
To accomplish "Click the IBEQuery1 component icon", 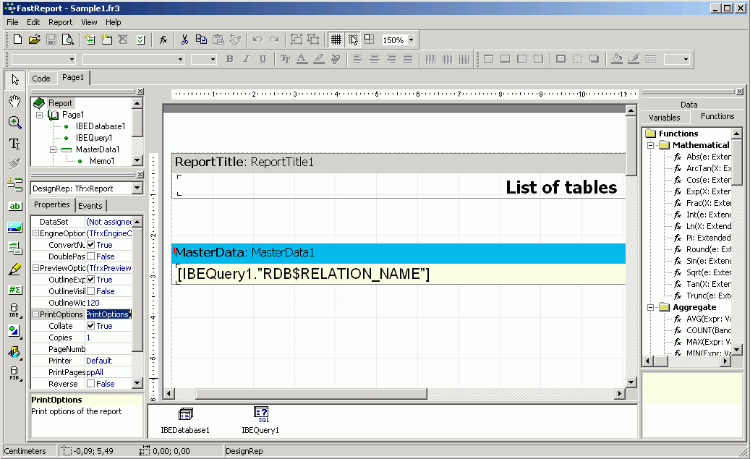I will 261,413.
